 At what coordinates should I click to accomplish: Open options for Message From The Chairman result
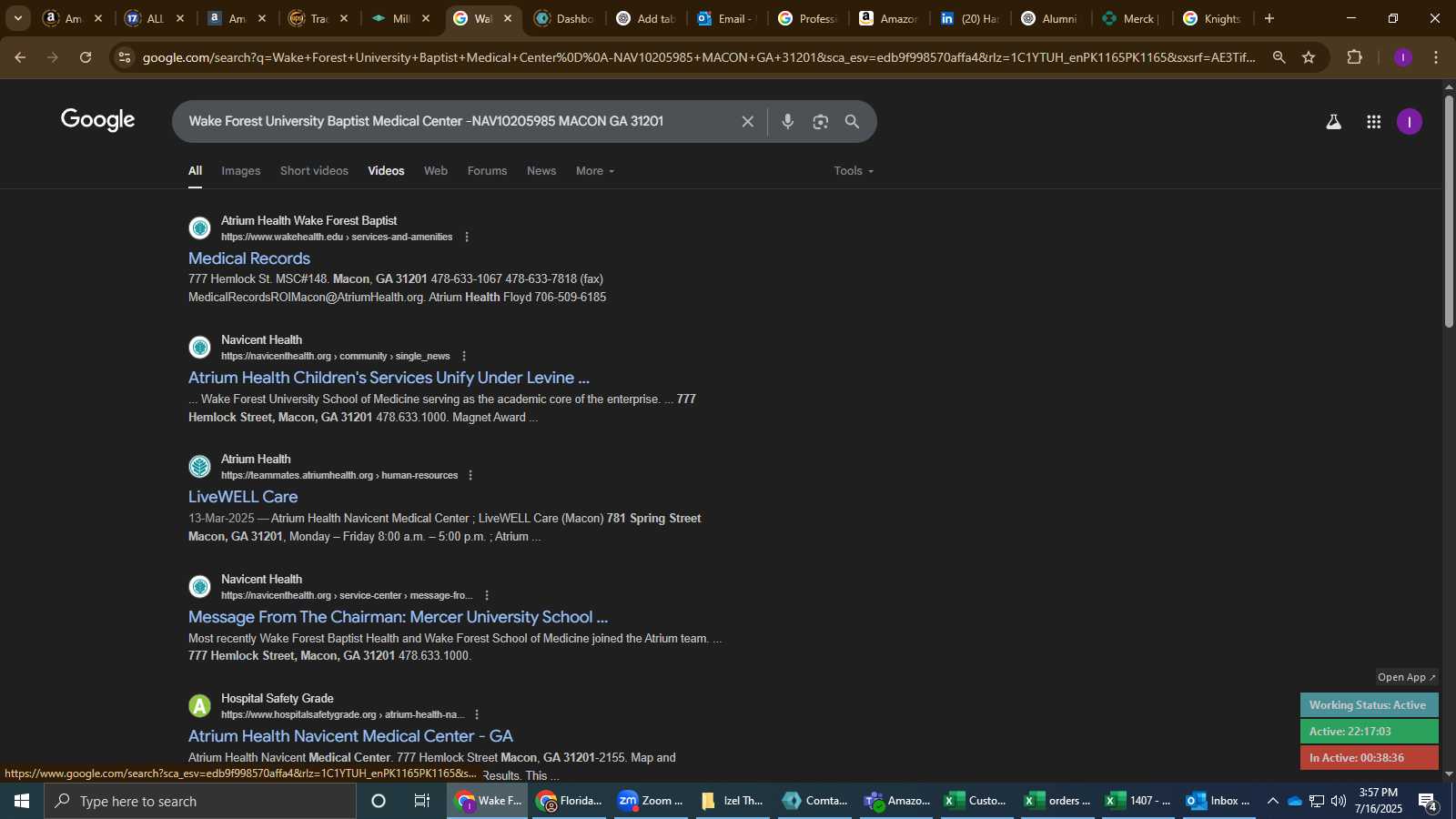coord(487,595)
